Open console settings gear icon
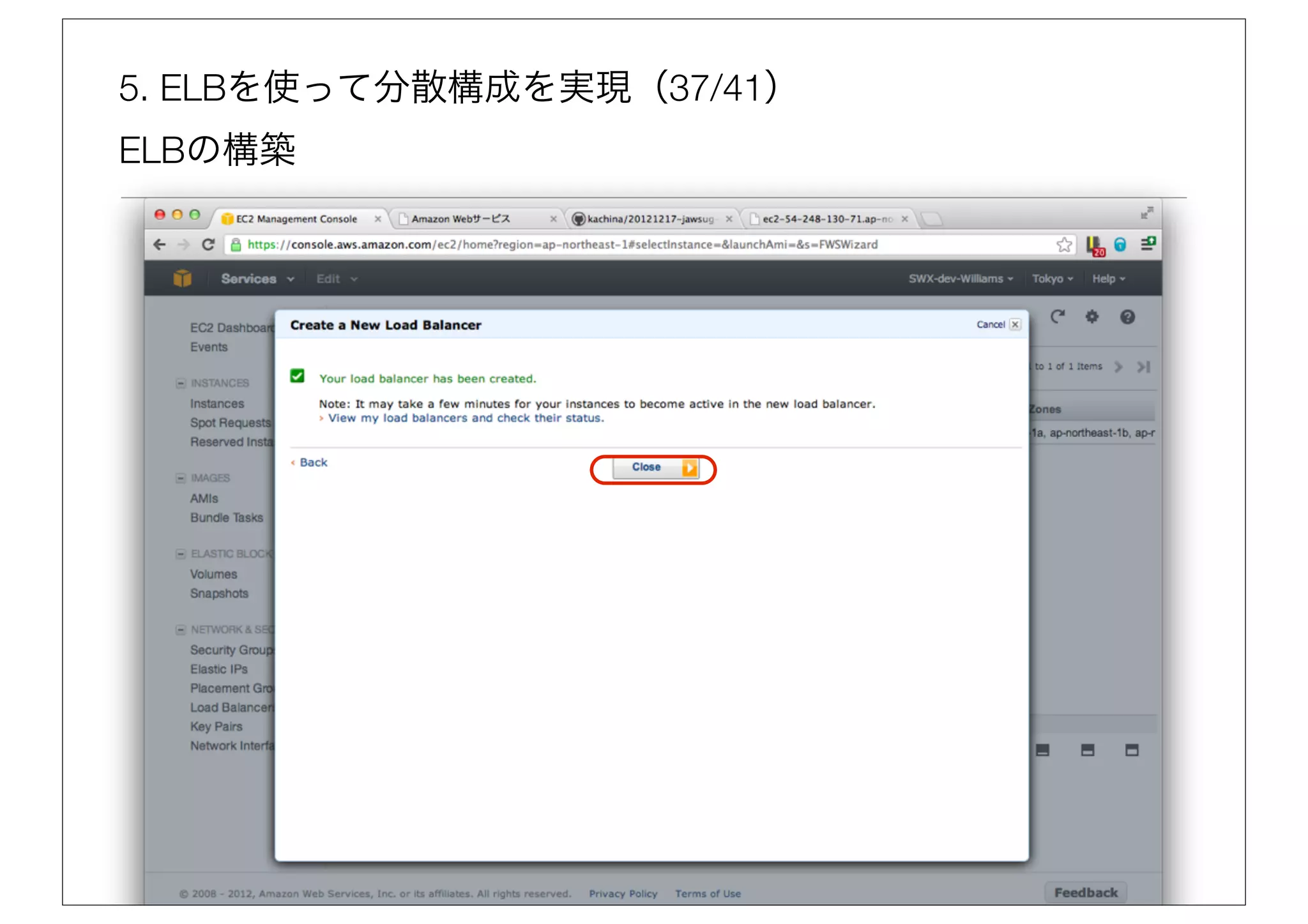Screen dimensions: 1308x924 point(1092,317)
